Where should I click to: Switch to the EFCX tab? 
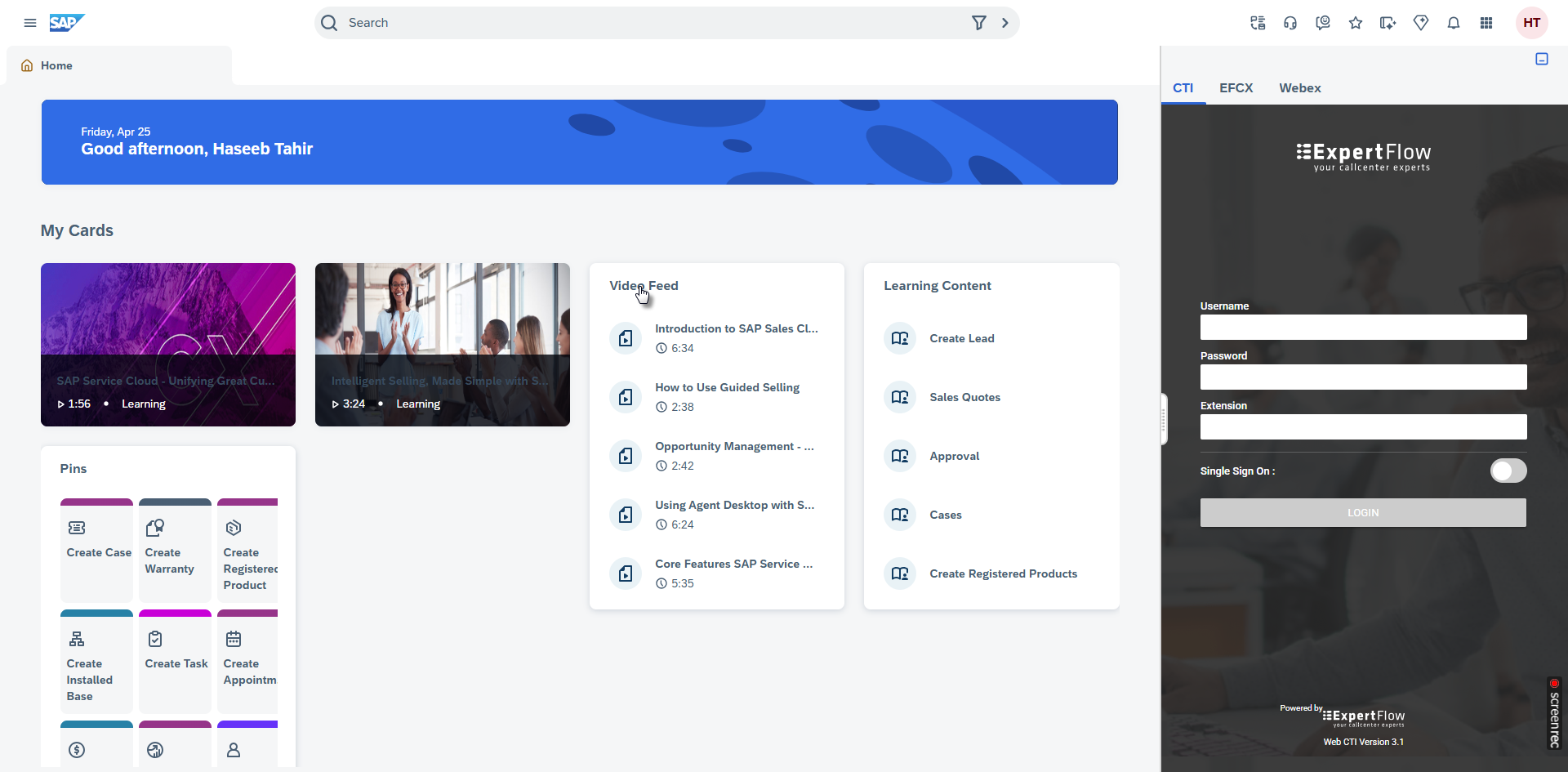(1236, 88)
